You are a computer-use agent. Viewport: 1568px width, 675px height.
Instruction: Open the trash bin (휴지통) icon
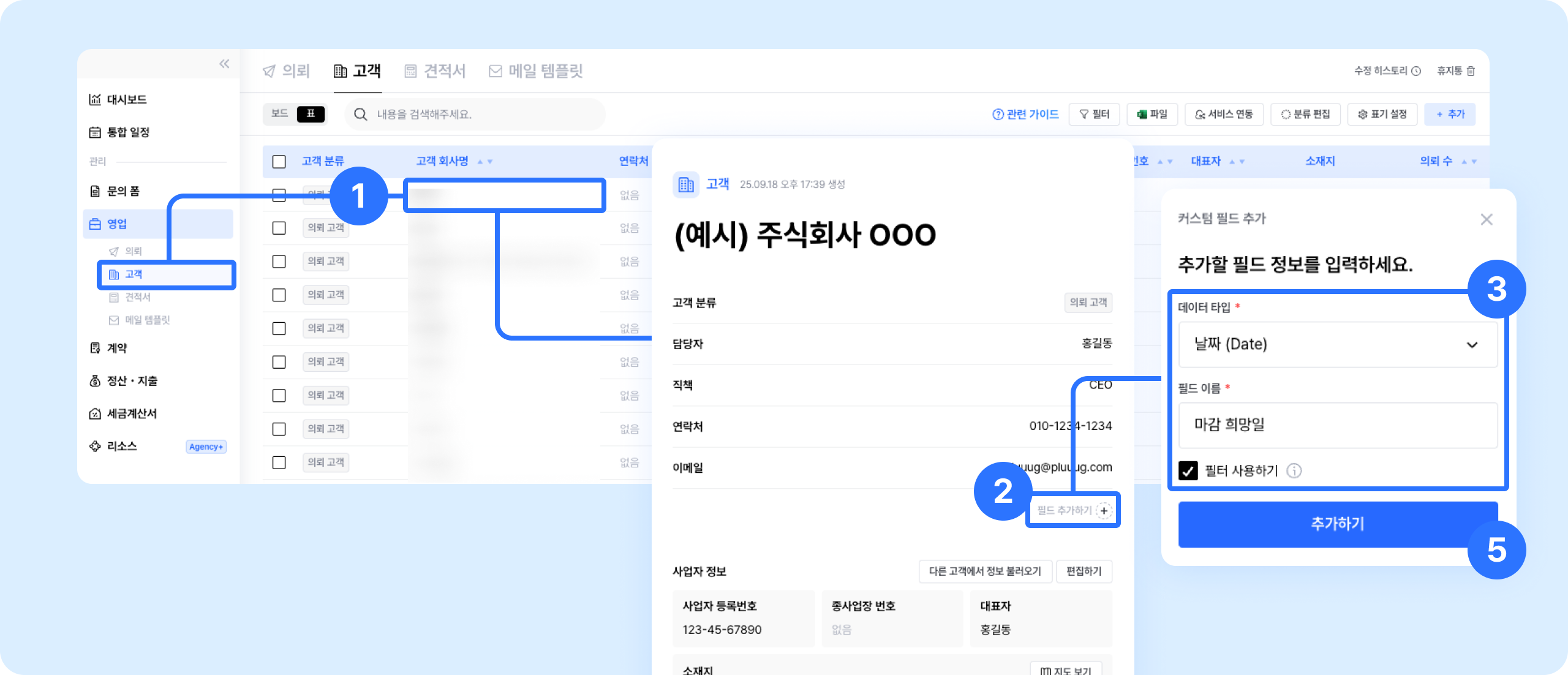point(1471,71)
